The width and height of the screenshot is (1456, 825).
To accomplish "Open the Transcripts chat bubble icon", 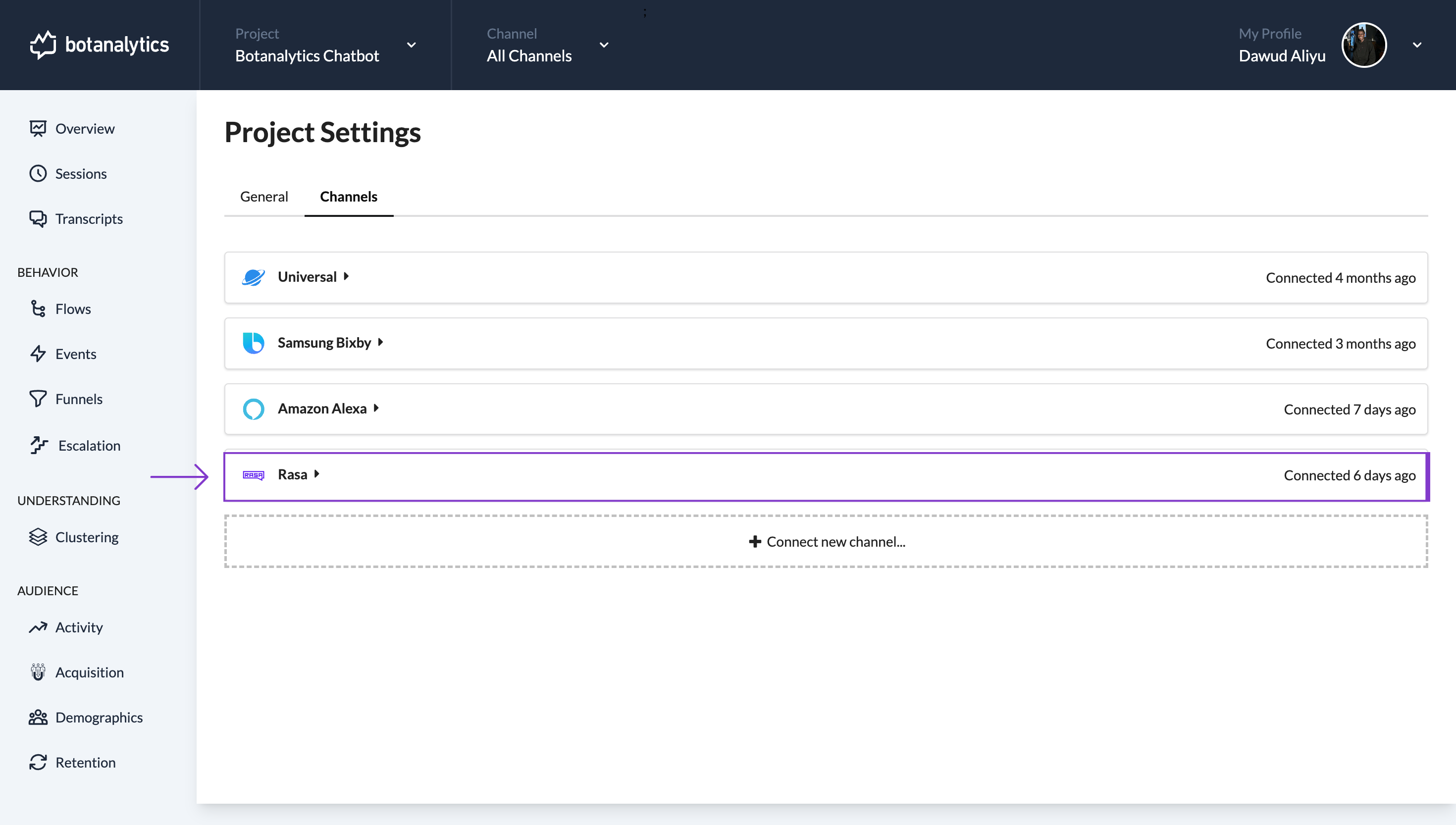I will 38,219.
